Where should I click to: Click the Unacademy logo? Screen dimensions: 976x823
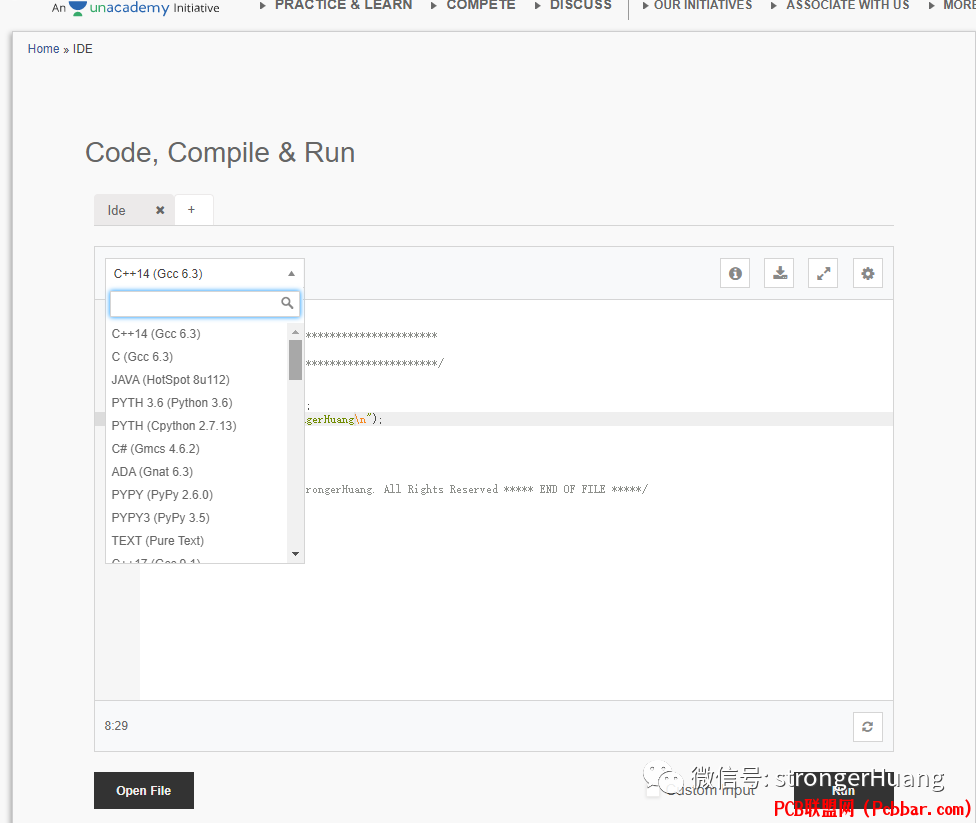coord(119,8)
